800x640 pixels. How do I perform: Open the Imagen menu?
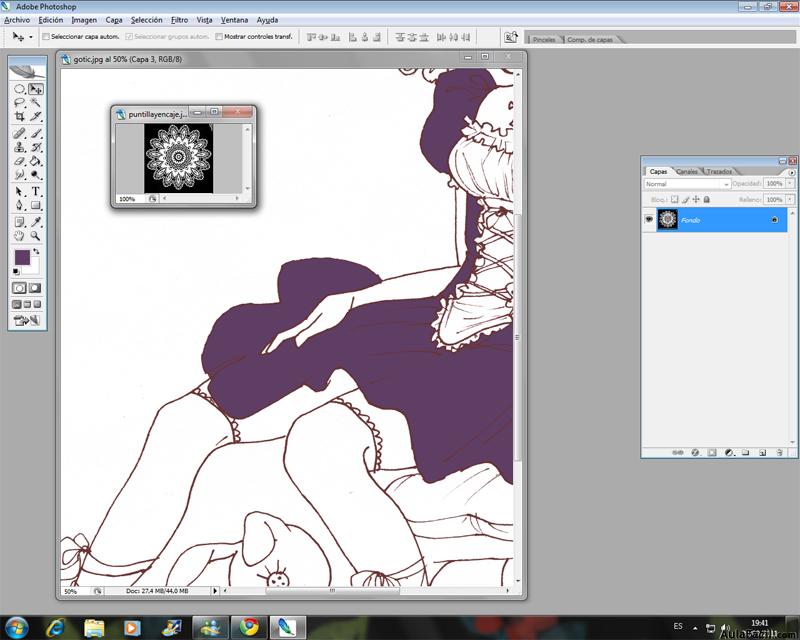pyautogui.click(x=84, y=20)
